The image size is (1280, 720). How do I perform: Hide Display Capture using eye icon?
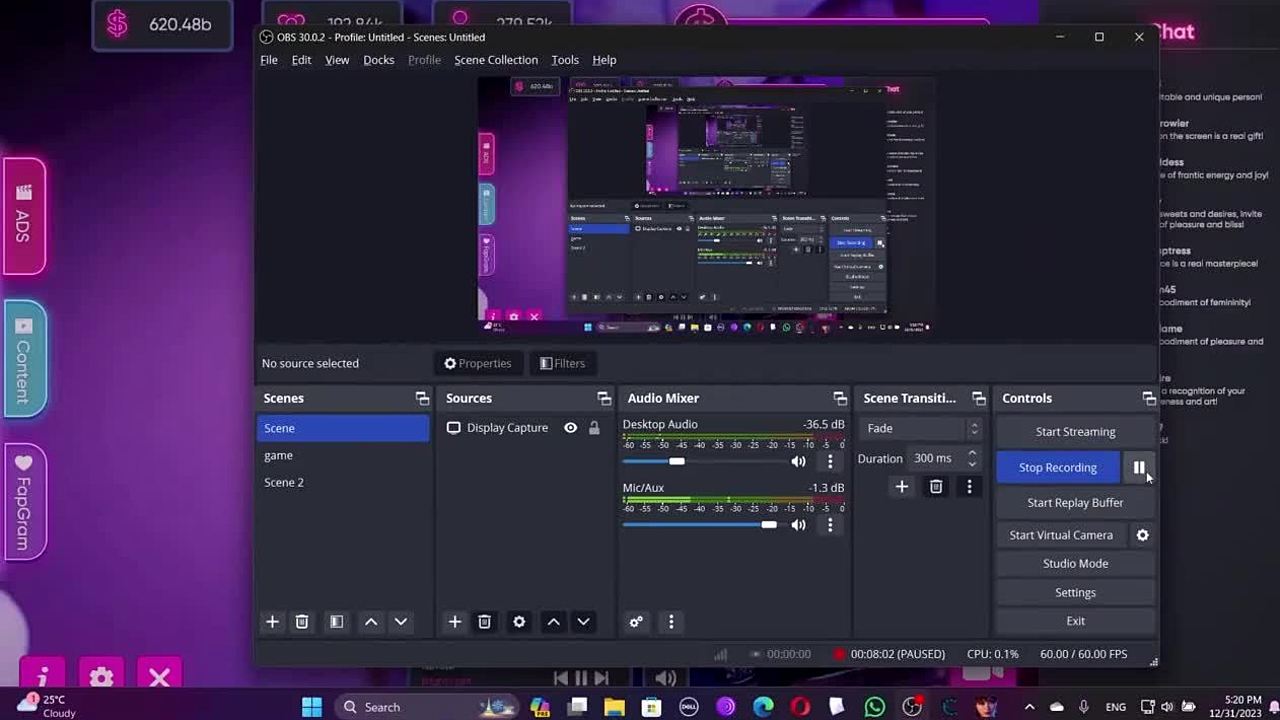point(570,428)
